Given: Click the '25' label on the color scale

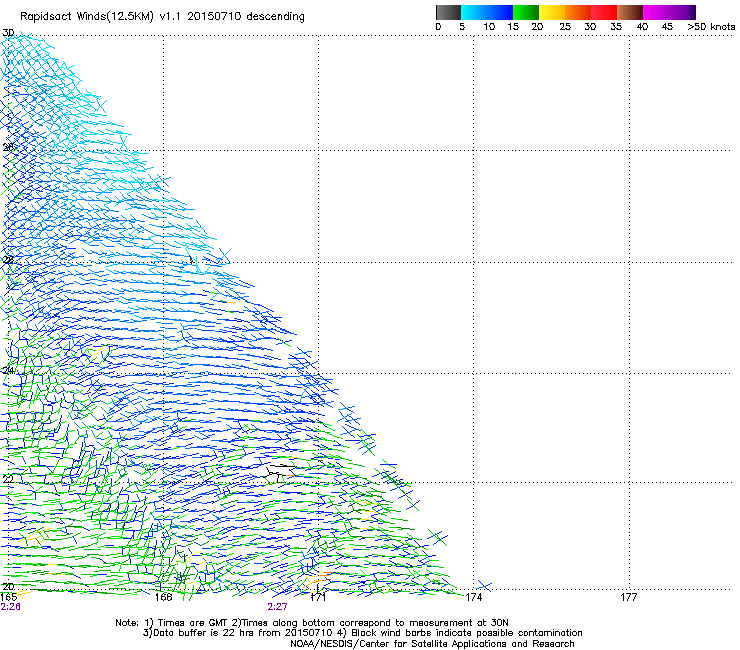Looking at the screenshot, I should click(x=565, y=27).
